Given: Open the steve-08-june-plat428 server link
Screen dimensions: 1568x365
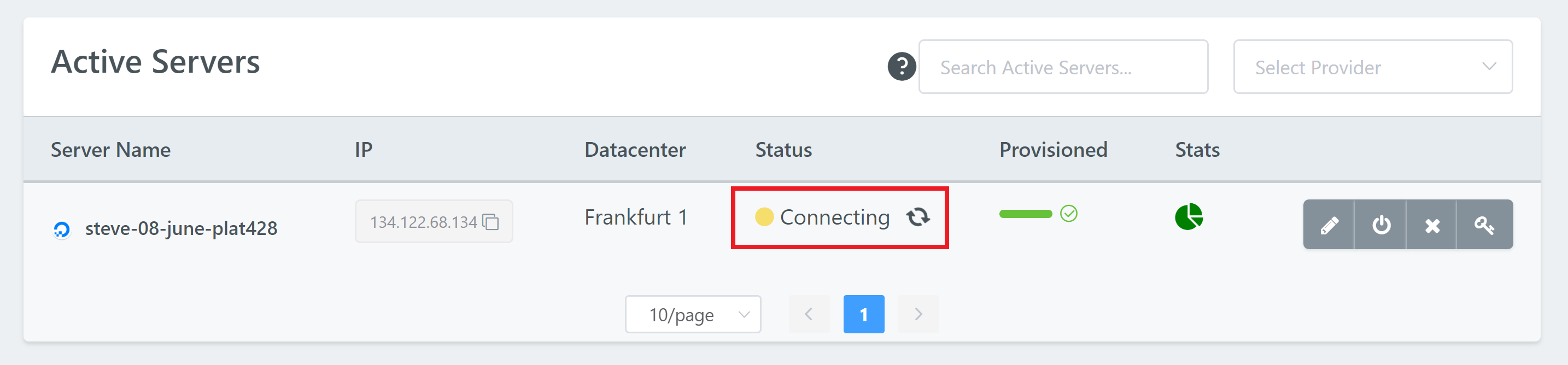Looking at the screenshot, I should [181, 228].
